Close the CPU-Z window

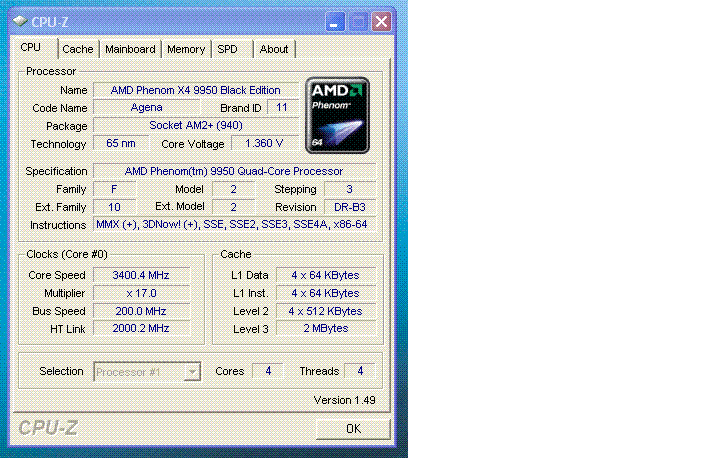[382, 21]
